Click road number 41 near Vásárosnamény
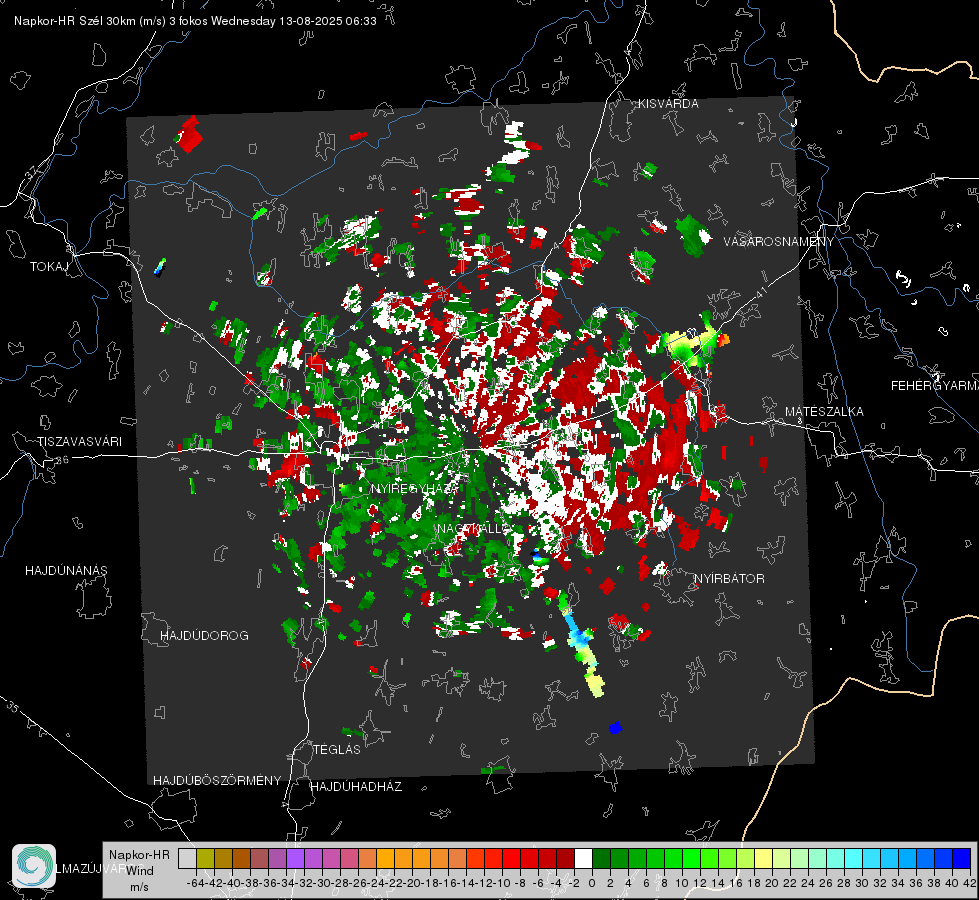 point(761,292)
